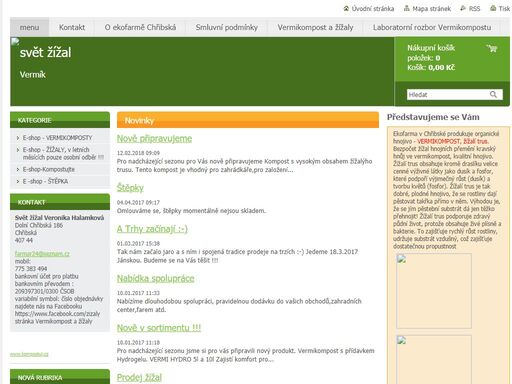The image size is (512, 384).
Task: Click the KONTAKT panel header
Action: pos(60,202)
